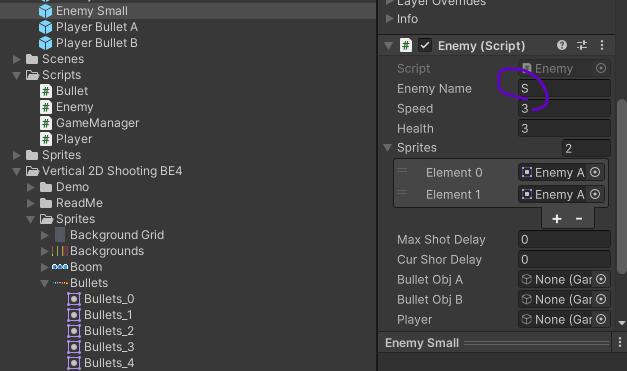Expand the ReadMe folder arrow
The width and height of the screenshot is (627, 371).
31,203
